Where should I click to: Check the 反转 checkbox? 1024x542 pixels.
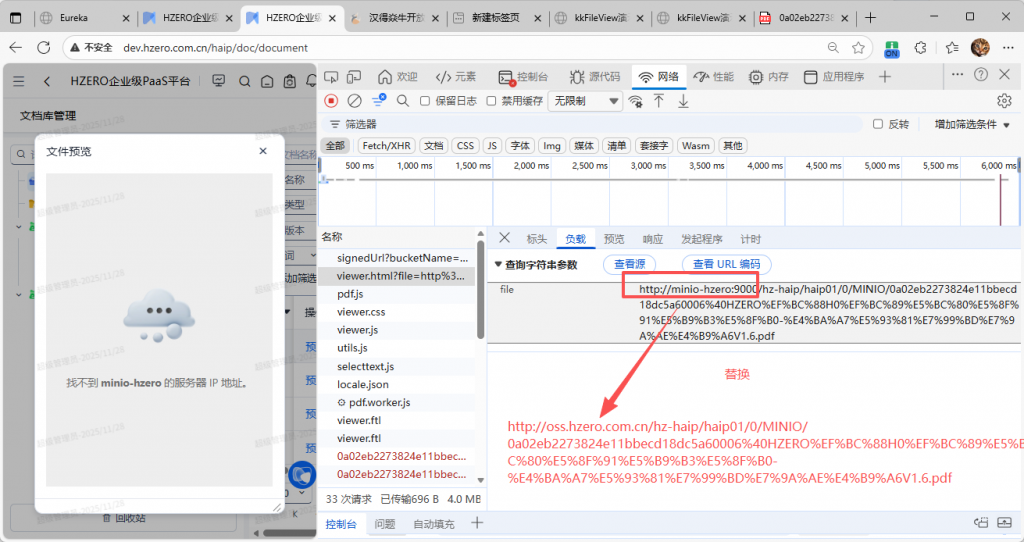coord(878,124)
